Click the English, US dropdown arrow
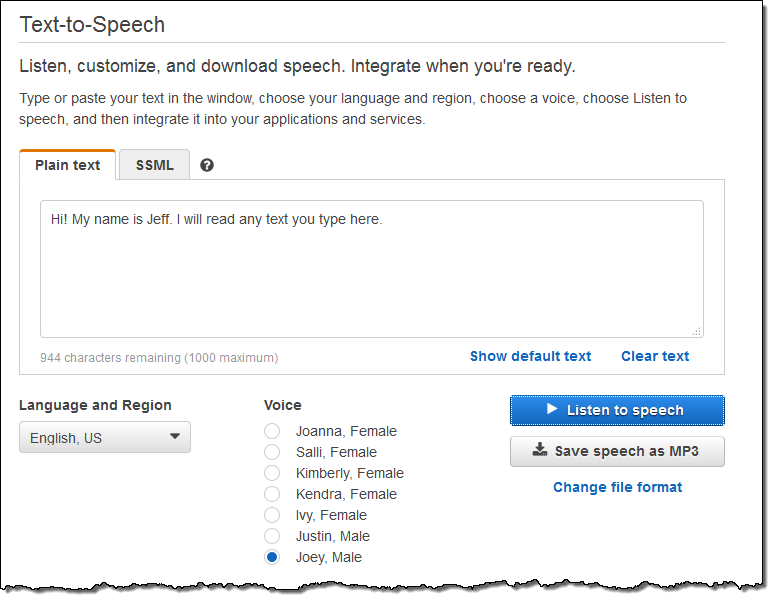 175,436
